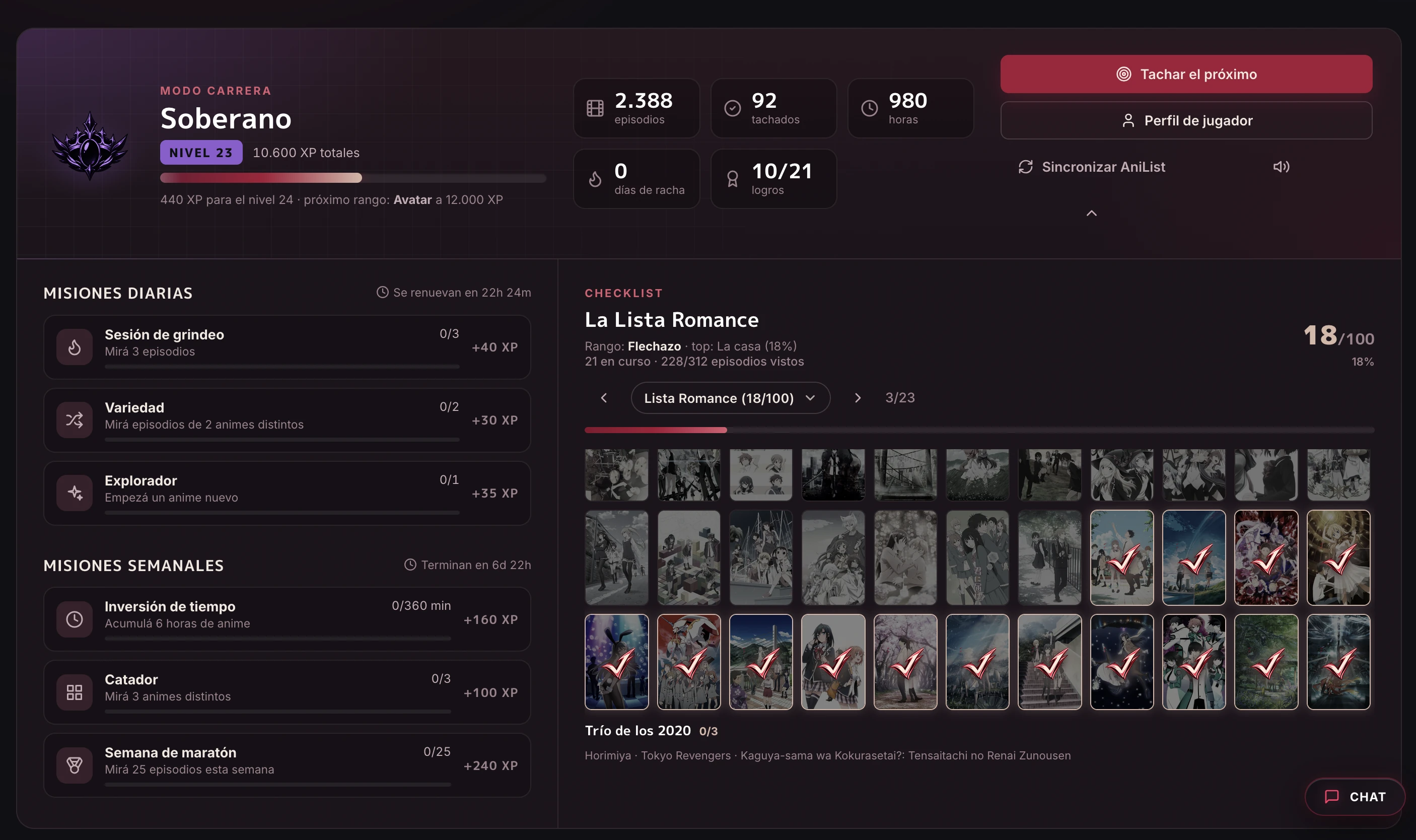Open Perfil de jugador

click(1186, 120)
